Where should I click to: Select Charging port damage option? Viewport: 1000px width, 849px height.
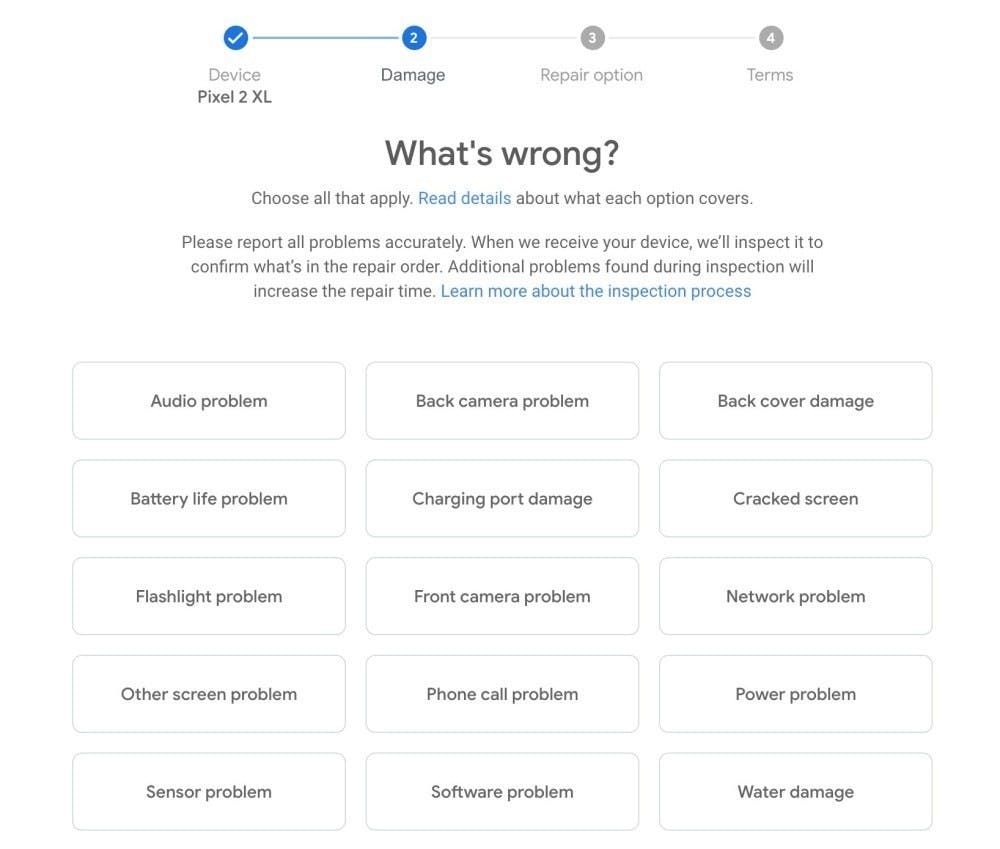pos(502,499)
